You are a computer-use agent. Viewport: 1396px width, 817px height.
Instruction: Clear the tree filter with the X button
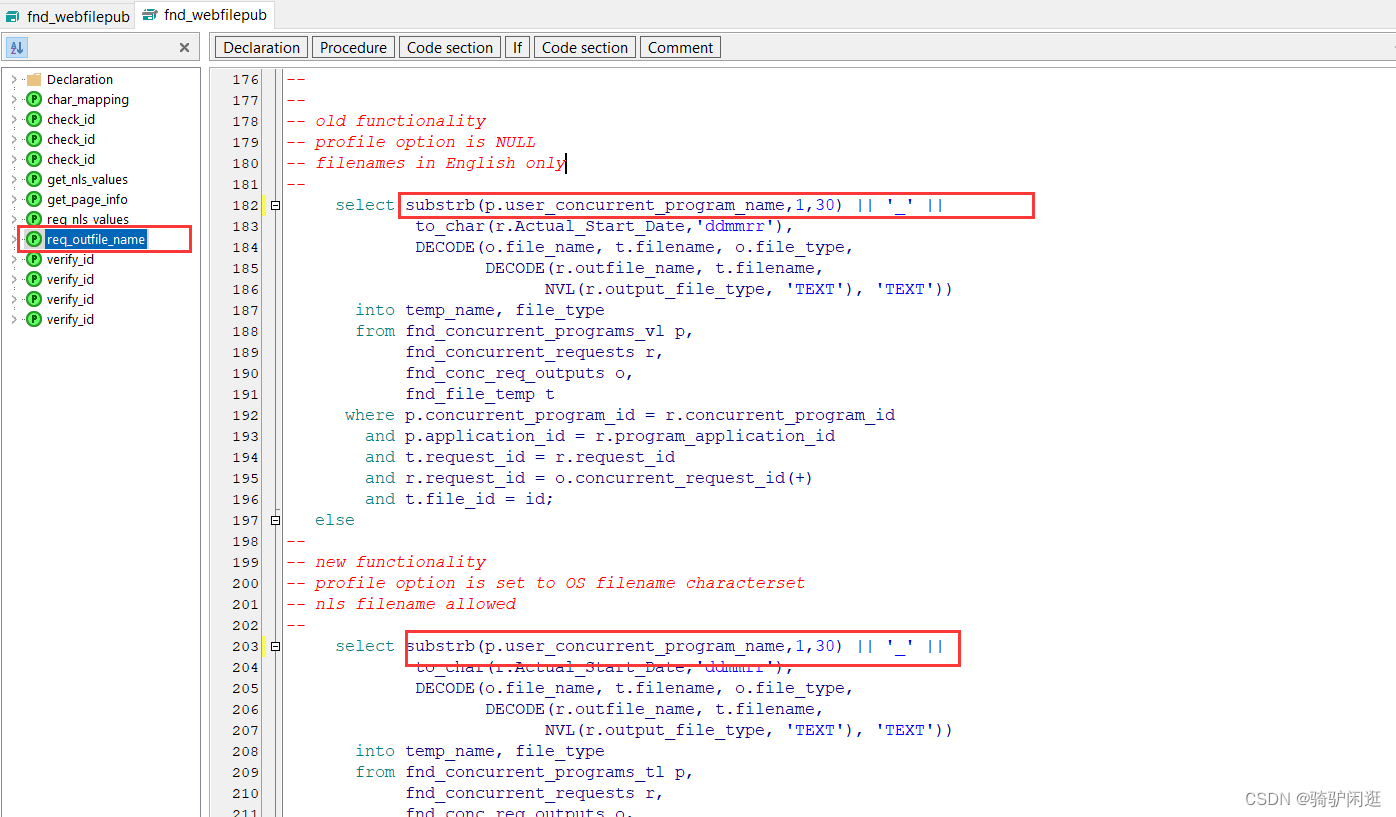coord(184,46)
